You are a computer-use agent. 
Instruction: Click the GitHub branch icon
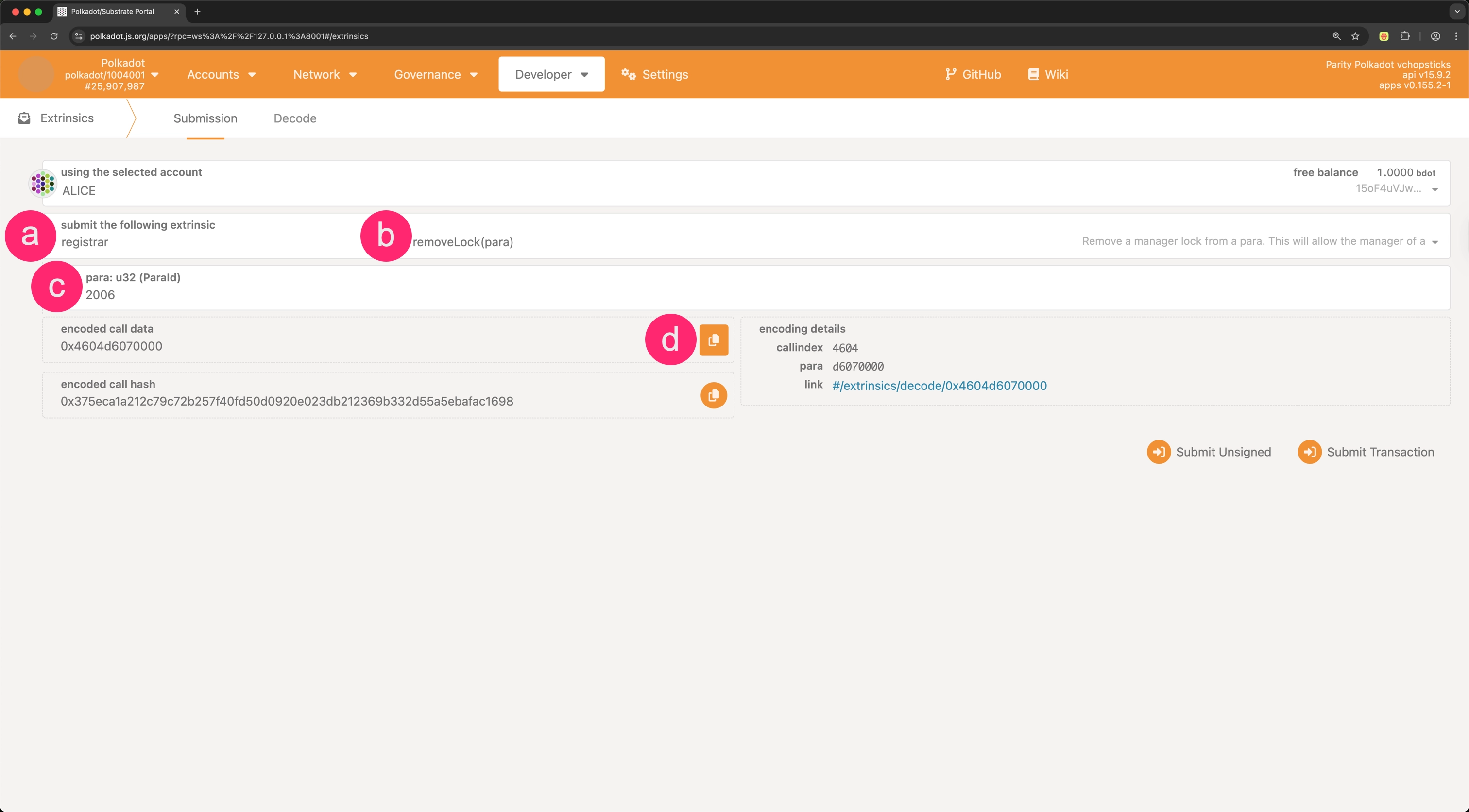(x=950, y=74)
